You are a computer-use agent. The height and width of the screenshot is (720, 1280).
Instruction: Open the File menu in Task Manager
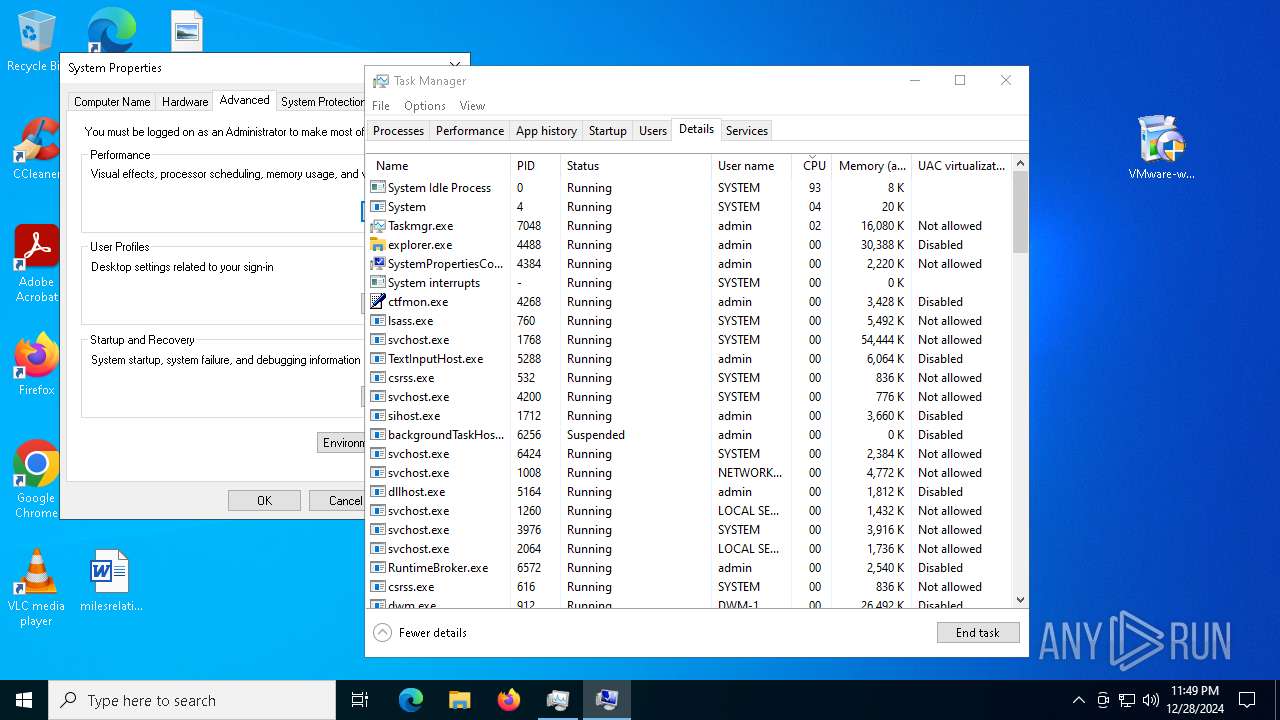click(381, 106)
